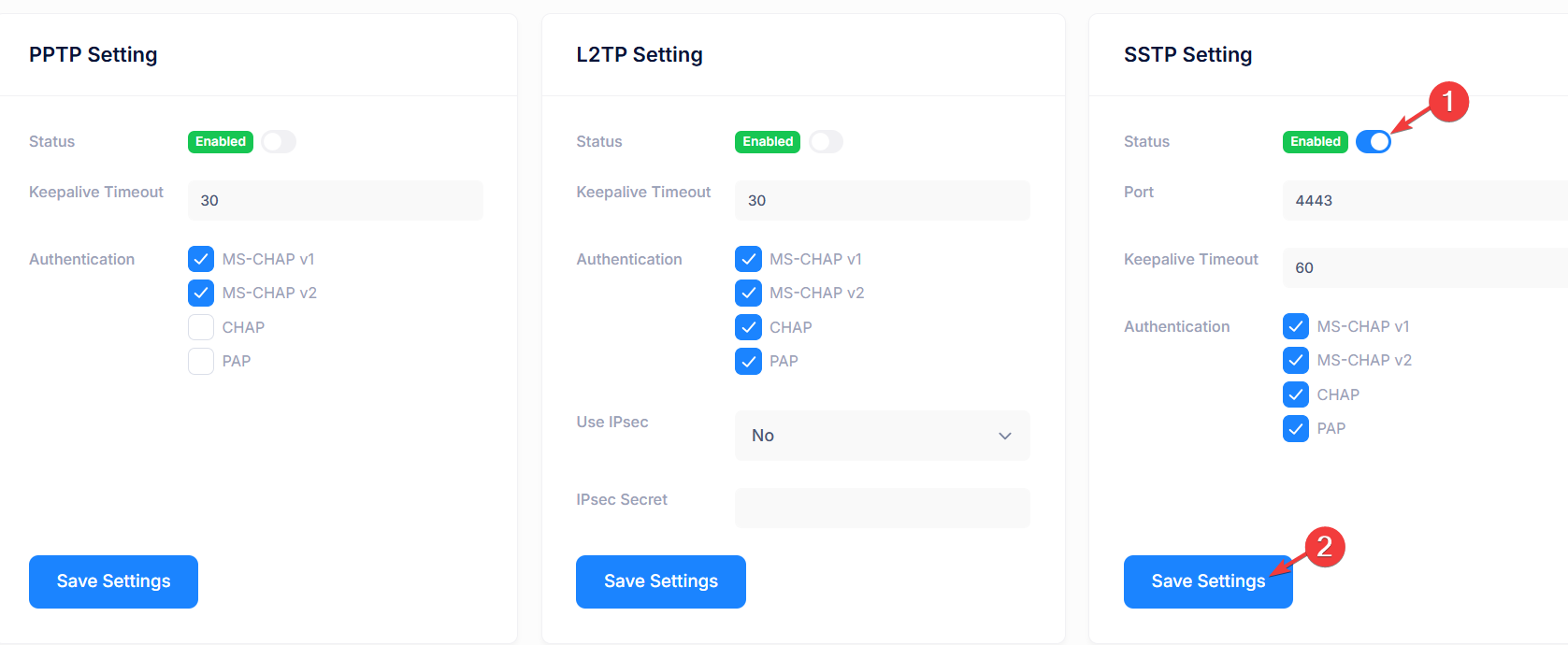This screenshot has width=1568, height=645.
Task: Enable PAP checkbox in PPTP Setting
Action: tap(201, 361)
